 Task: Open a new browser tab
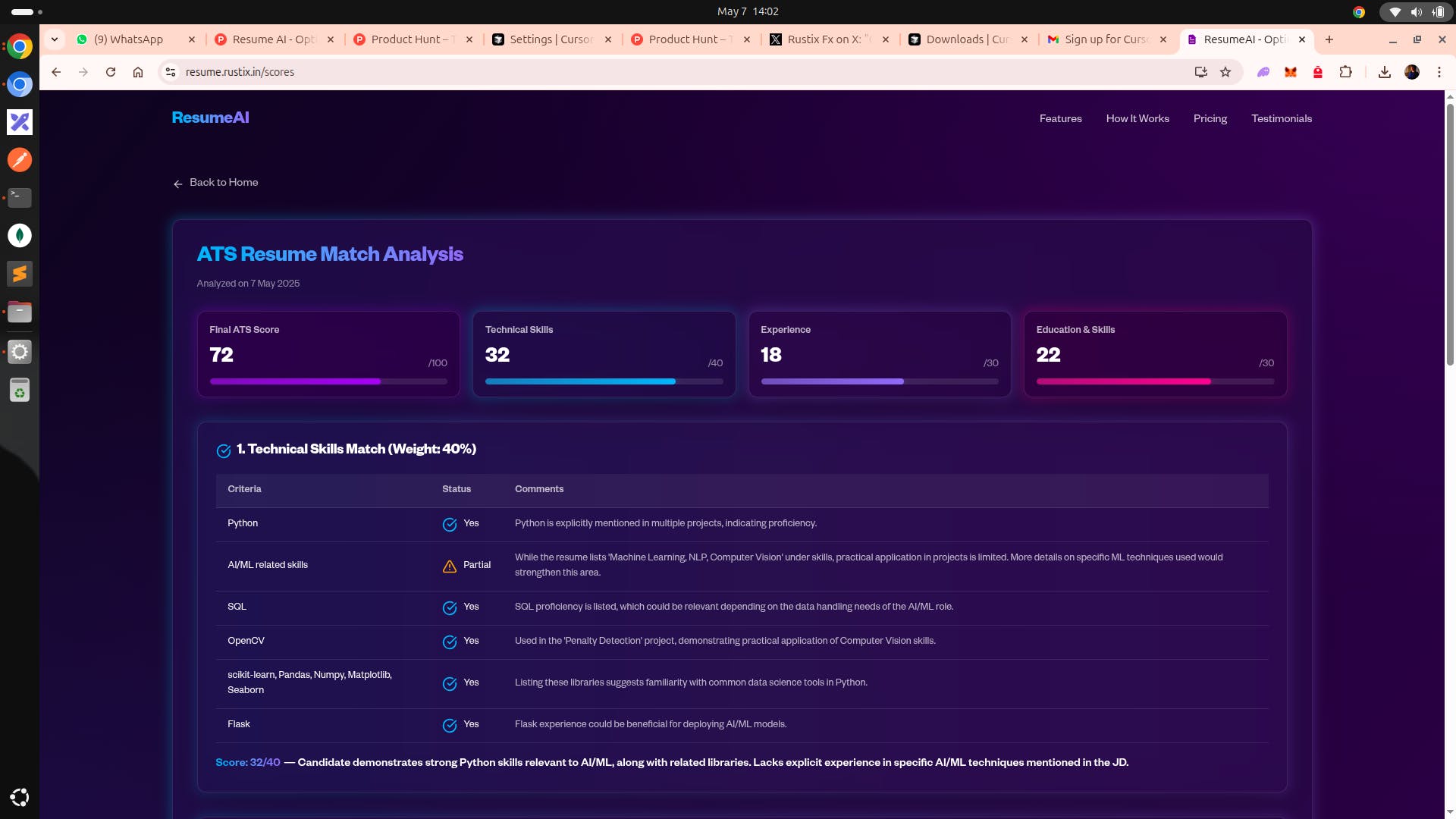click(1329, 39)
